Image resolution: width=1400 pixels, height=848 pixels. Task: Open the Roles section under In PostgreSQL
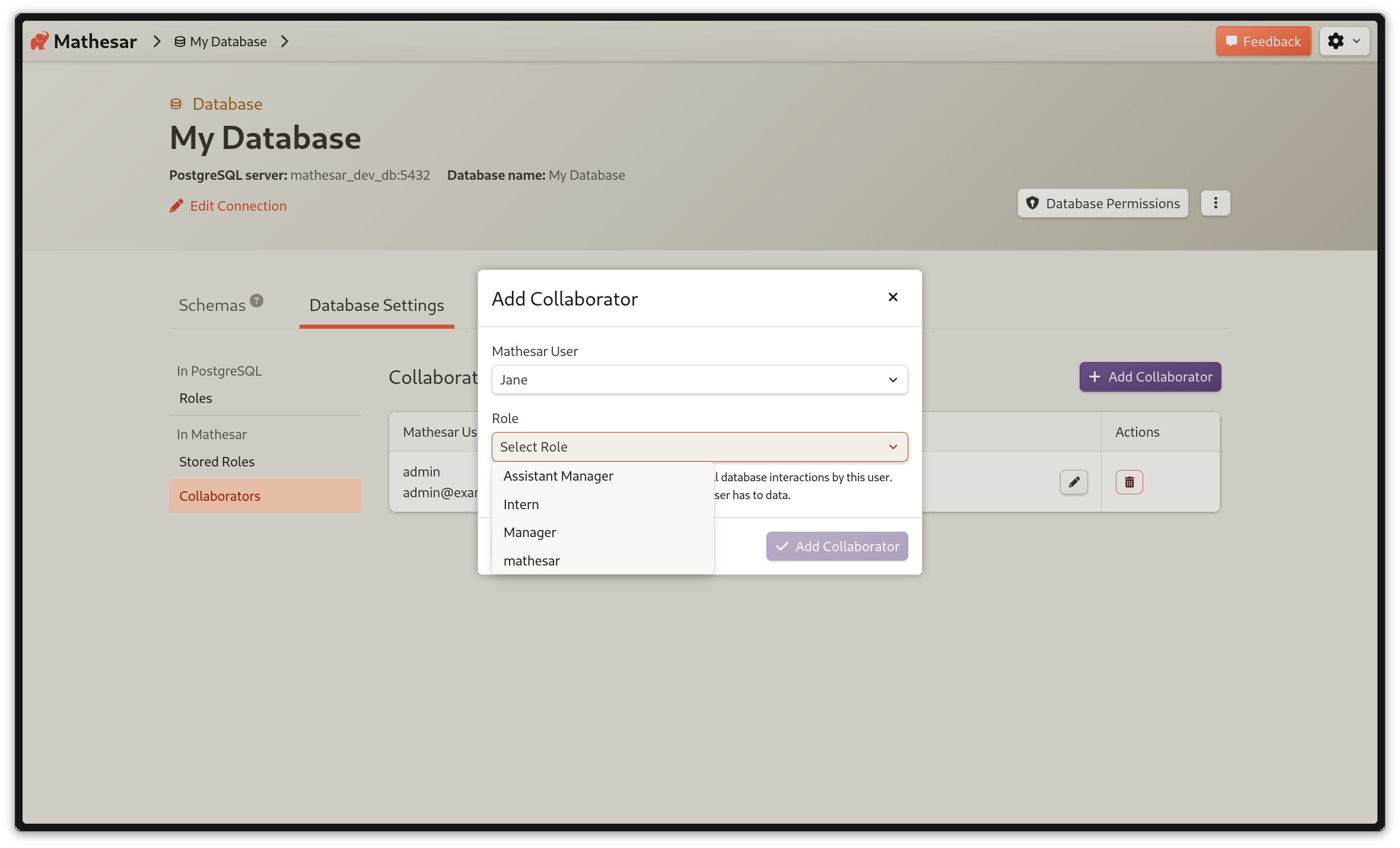tap(195, 398)
